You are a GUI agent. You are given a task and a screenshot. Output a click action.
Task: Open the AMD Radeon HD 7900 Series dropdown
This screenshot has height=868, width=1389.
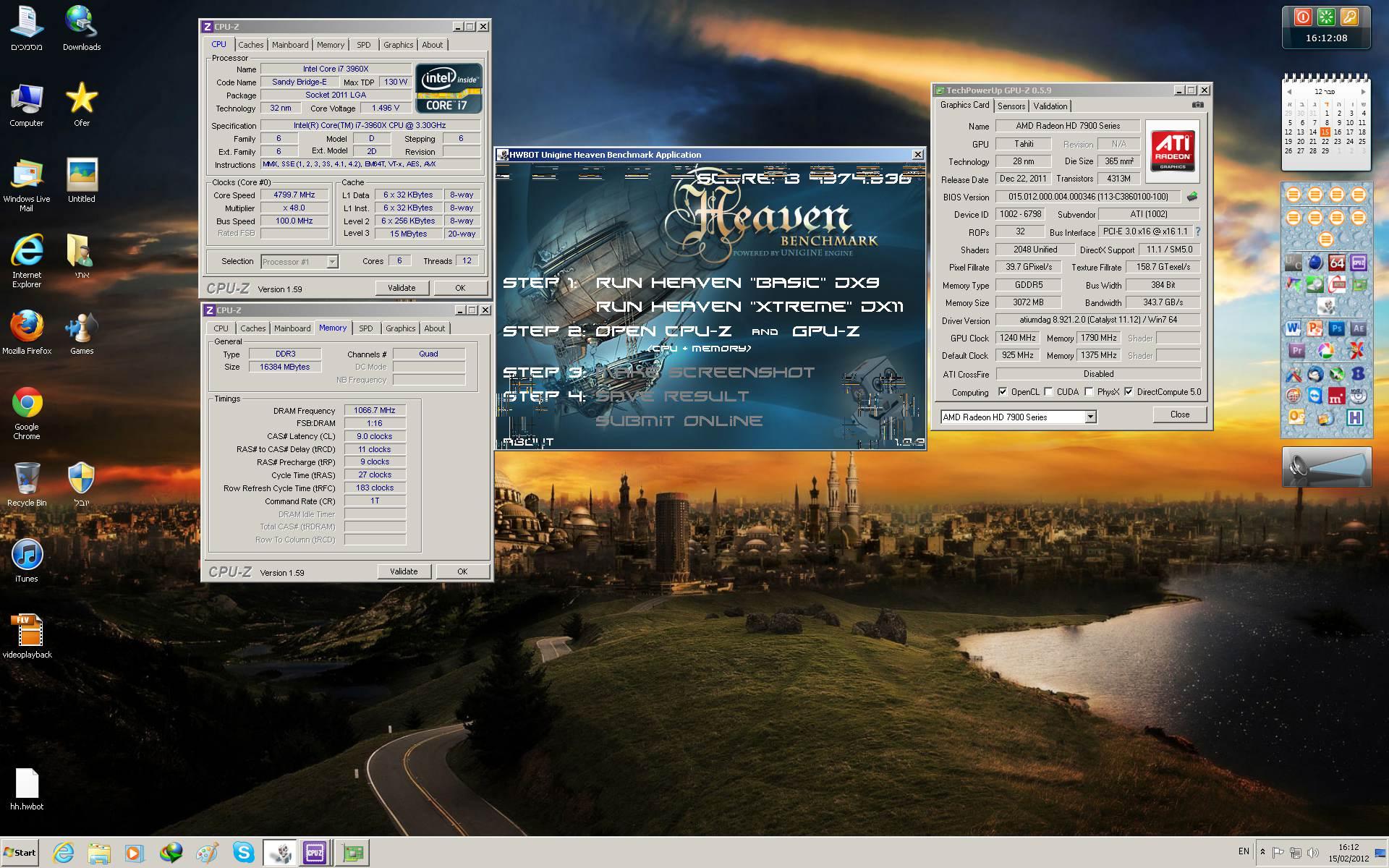[1018, 417]
